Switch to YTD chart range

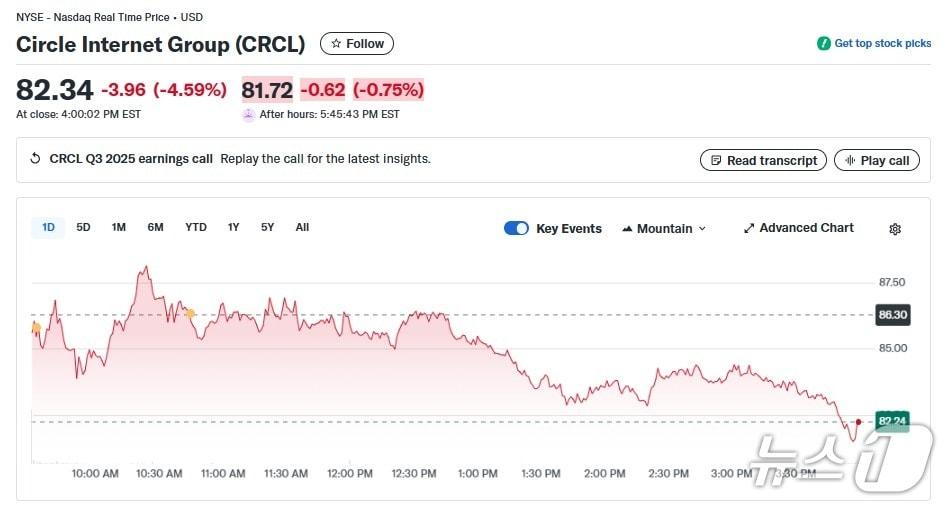pyautogui.click(x=196, y=227)
